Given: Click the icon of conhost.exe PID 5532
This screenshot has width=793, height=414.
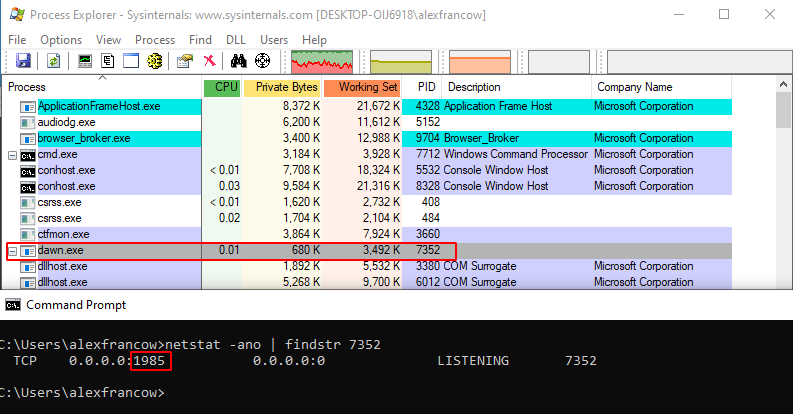Looking at the screenshot, I should 27,171.
